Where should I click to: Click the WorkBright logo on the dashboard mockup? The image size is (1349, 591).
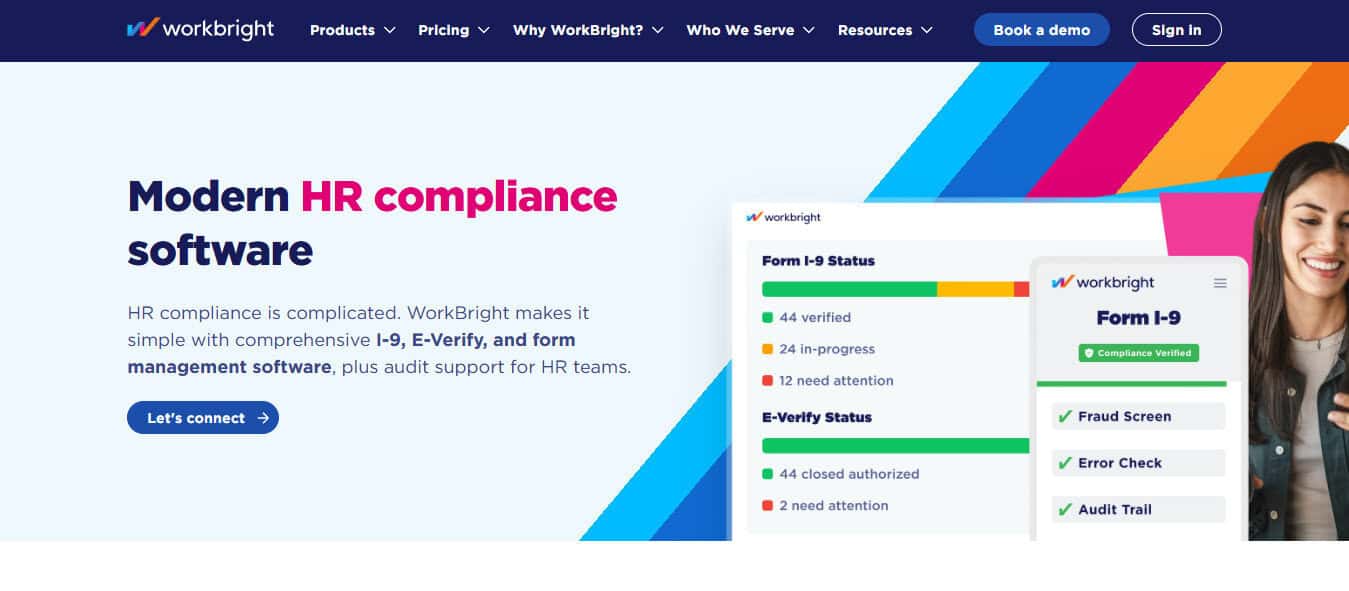[x=783, y=217]
